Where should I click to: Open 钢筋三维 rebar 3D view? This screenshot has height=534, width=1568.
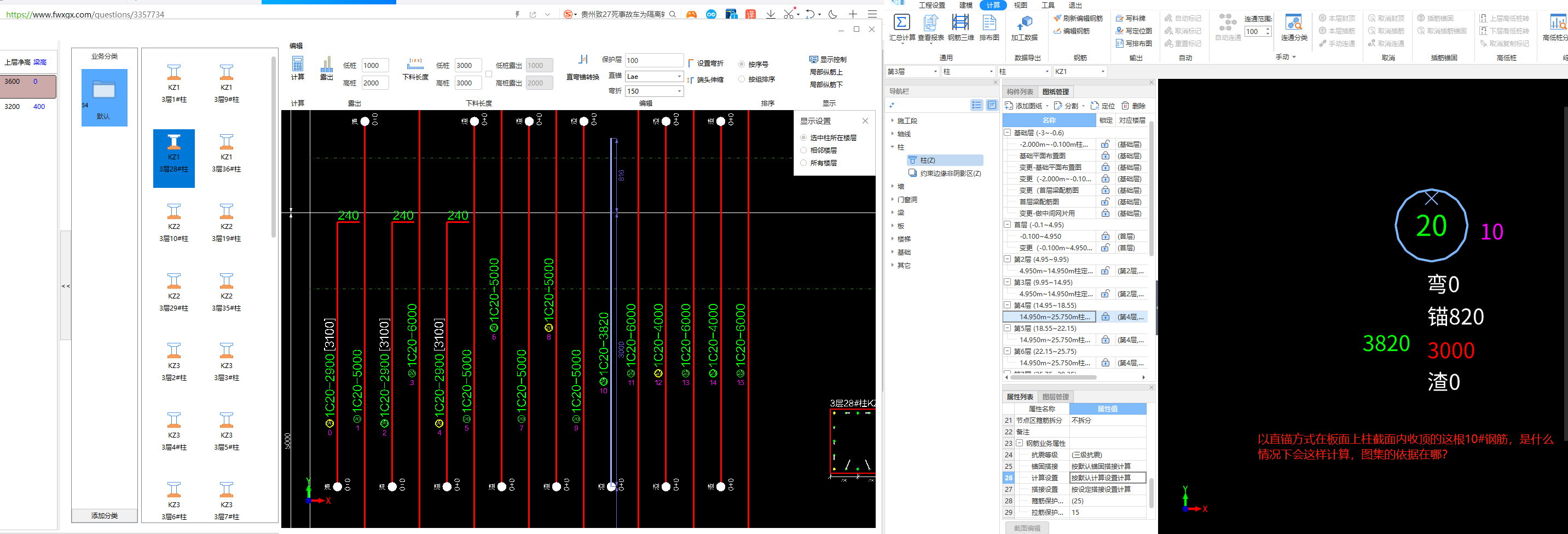(x=961, y=22)
